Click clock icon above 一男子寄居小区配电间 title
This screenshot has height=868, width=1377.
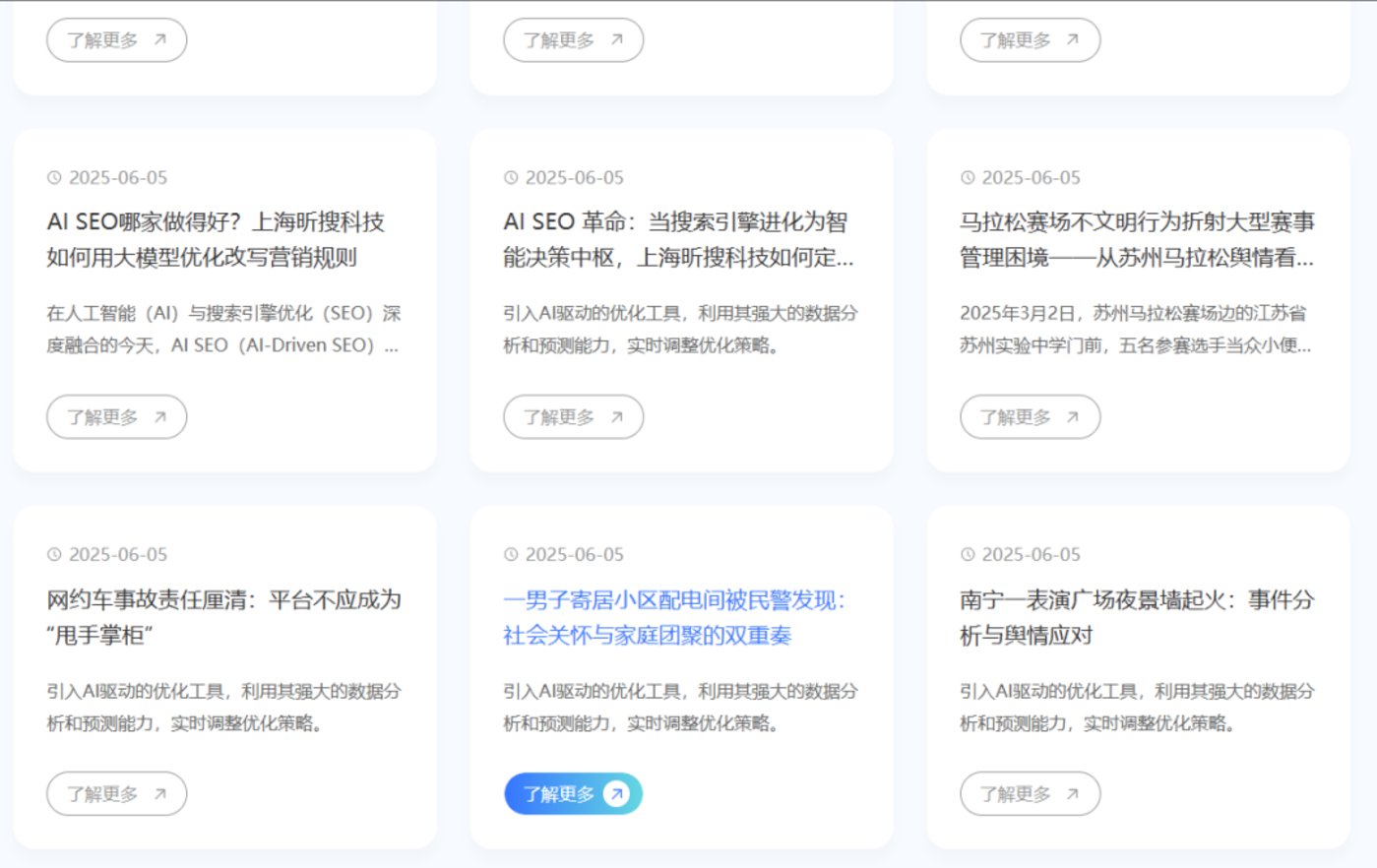pyautogui.click(x=511, y=555)
